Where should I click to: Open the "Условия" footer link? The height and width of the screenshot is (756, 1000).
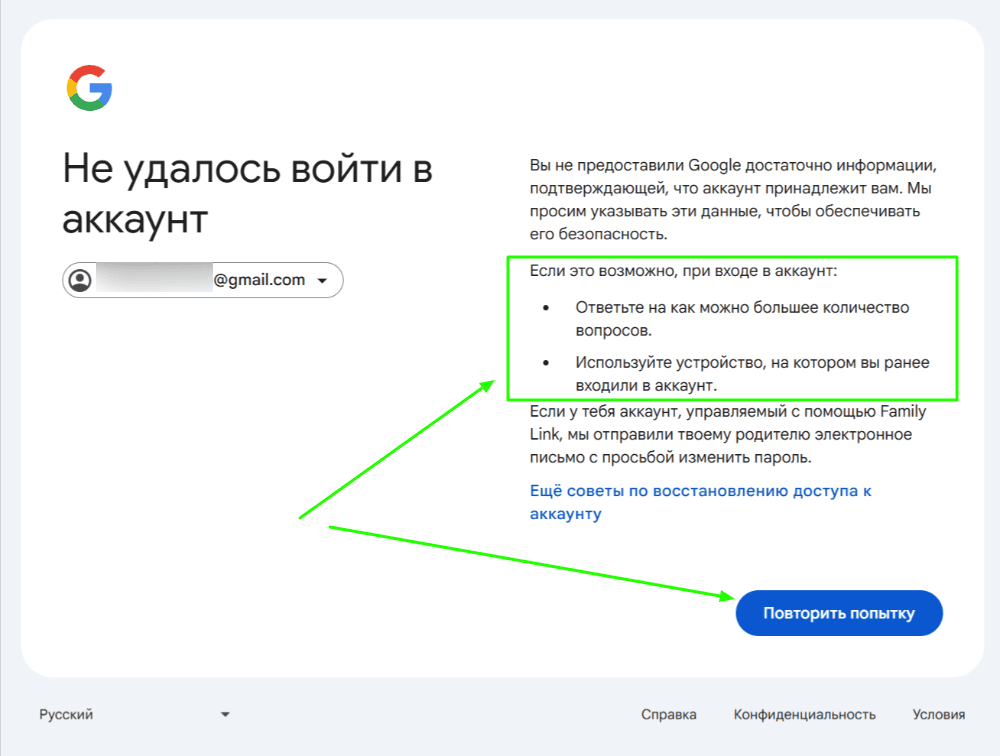pyautogui.click(x=938, y=714)
